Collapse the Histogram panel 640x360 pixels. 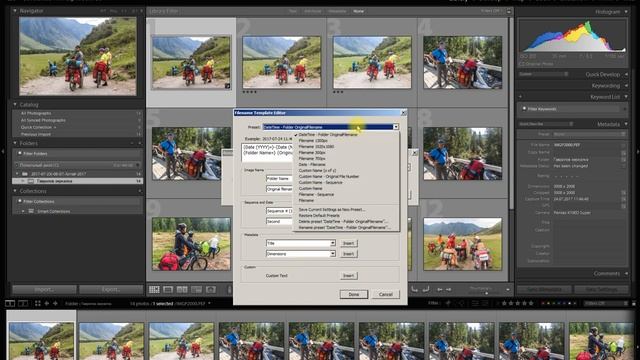(x=626, y=12)
